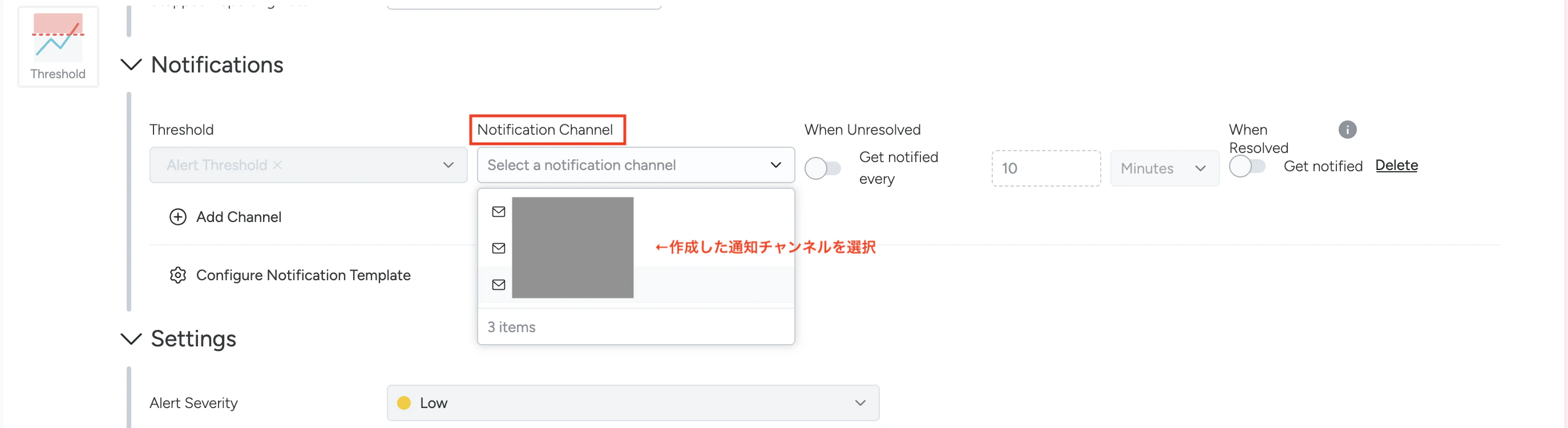
Task: Click the Configure Notification Template gear icon
Action: [177, 275]
